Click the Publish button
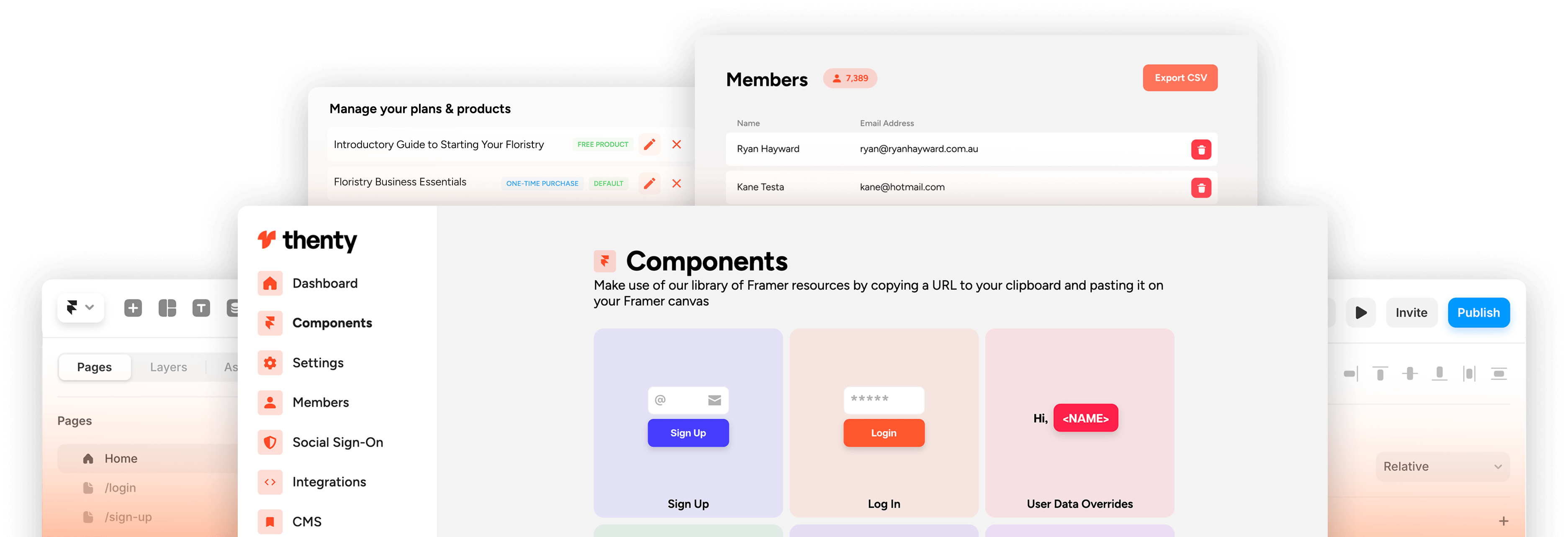The width and height of the screenshot is (1568, 537). [1478, 312]
